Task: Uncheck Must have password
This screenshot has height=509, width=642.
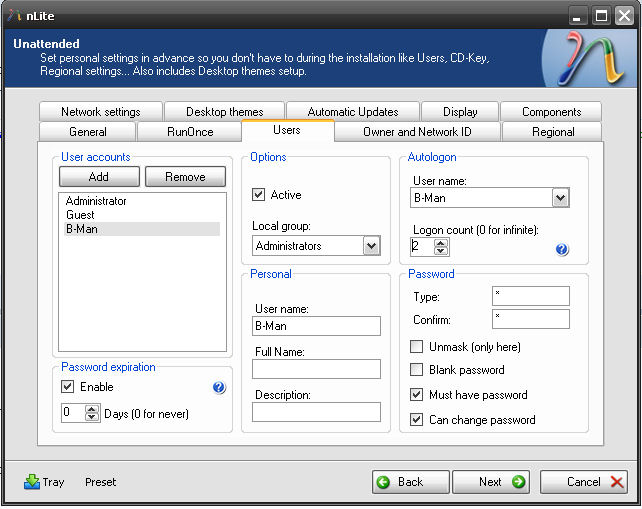Action: [416, 395]
